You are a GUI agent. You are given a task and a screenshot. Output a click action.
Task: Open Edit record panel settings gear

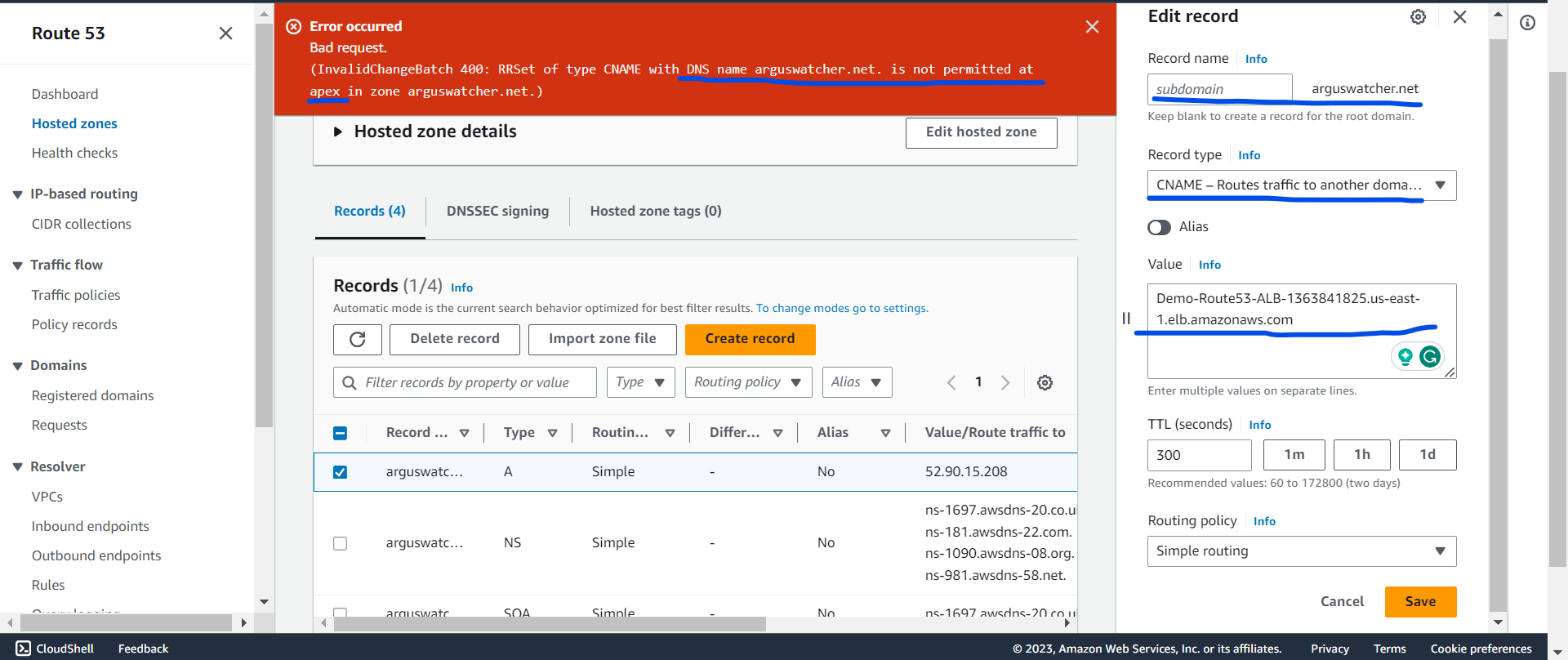tap(1419, 17)
